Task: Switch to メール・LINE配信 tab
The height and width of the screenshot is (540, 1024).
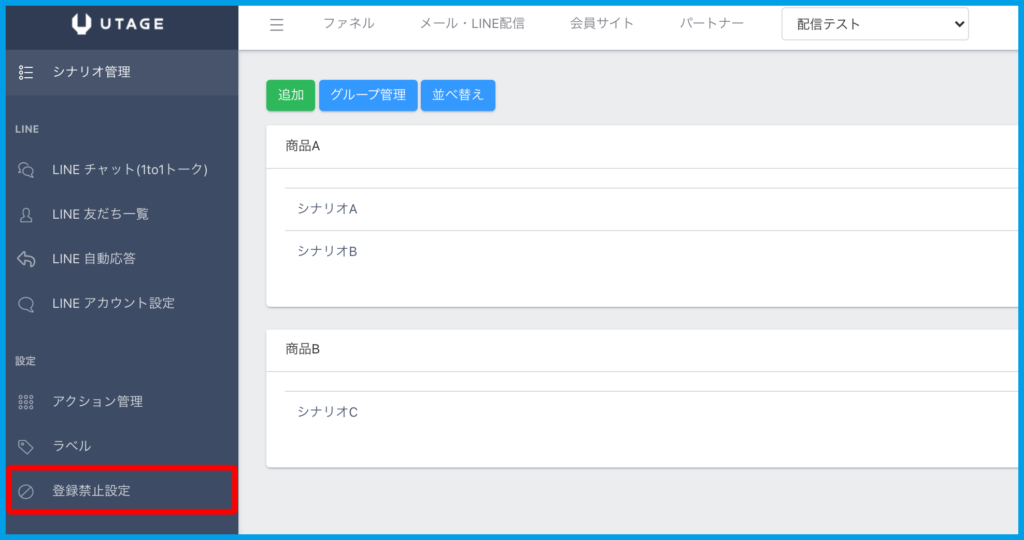Action: [472, 24]
